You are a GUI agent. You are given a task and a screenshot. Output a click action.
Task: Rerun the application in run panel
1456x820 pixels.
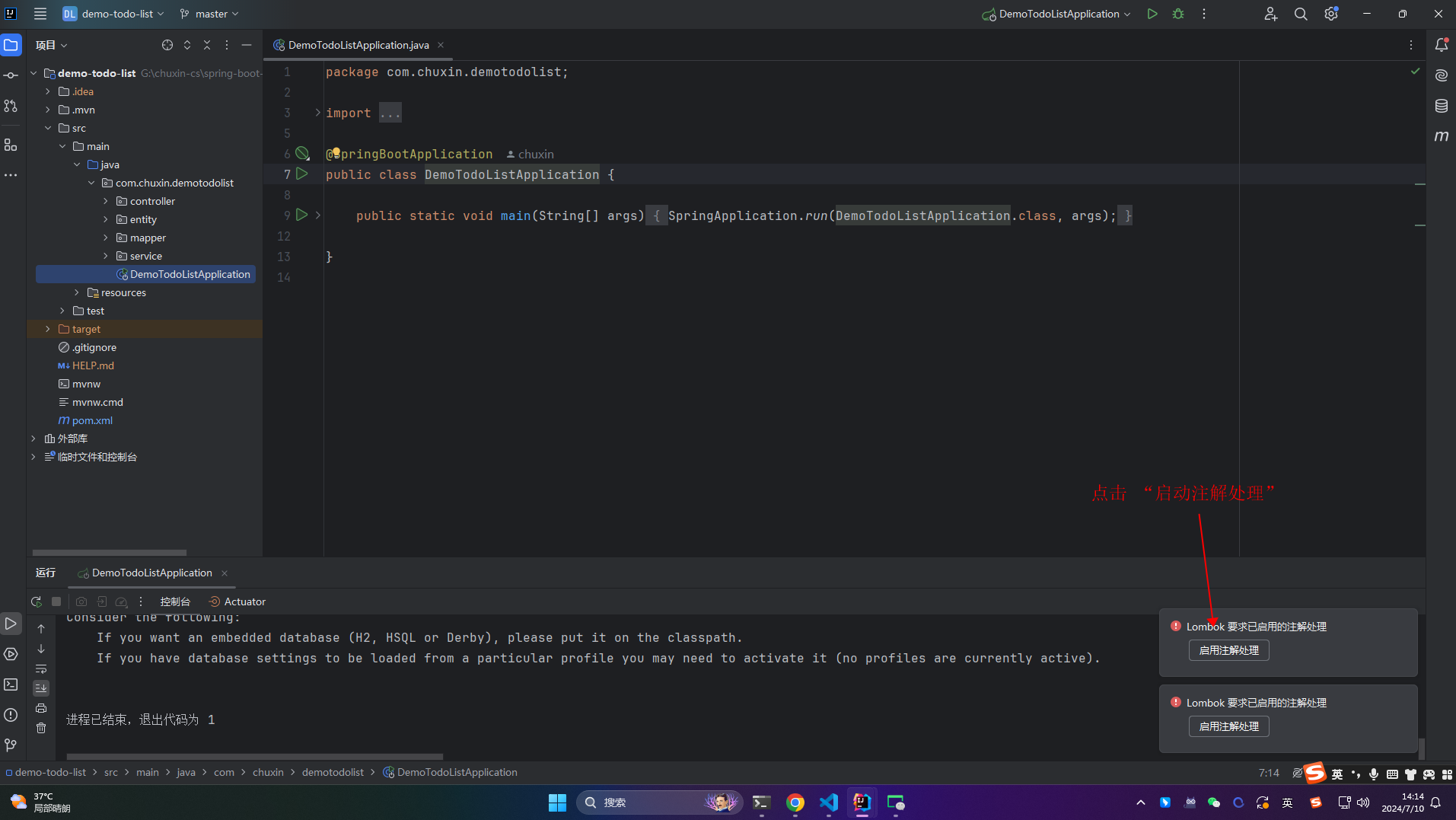(36, 601)
